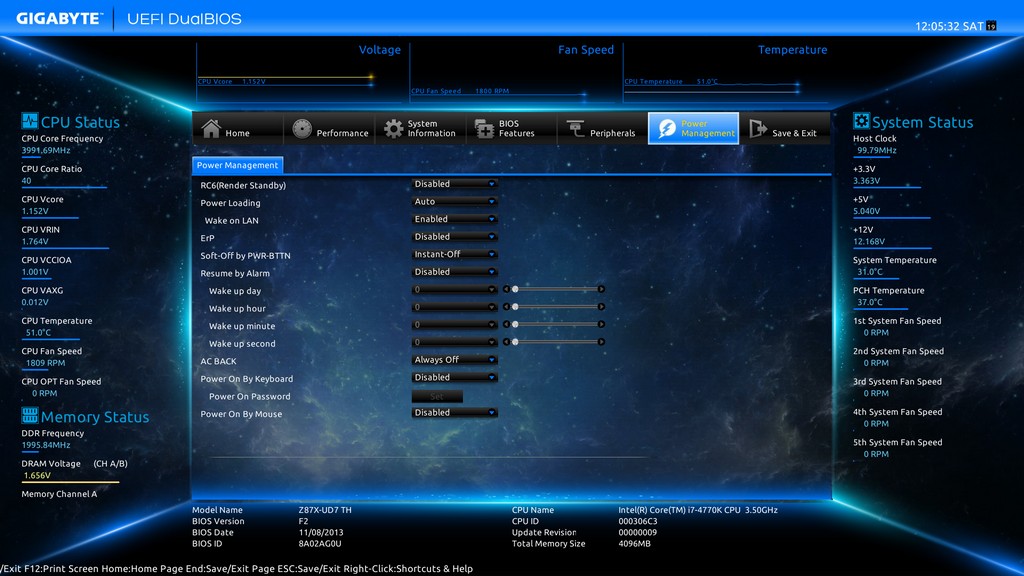Click the Save & Exit door icon
This screenshot has width=1024, height=576.
pos(758,129)
